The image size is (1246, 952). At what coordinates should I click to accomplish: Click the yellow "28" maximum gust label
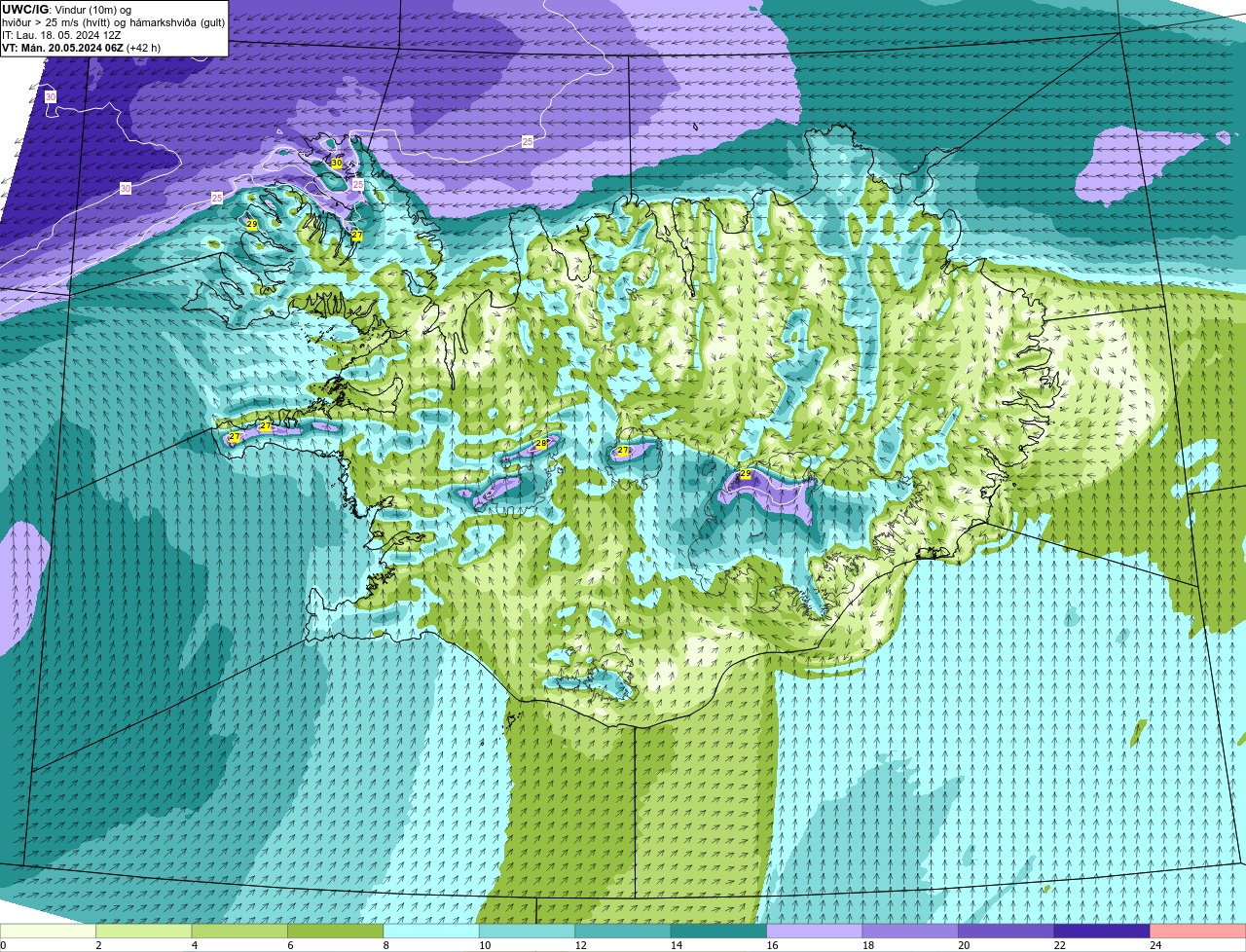[x=541, y=443]
